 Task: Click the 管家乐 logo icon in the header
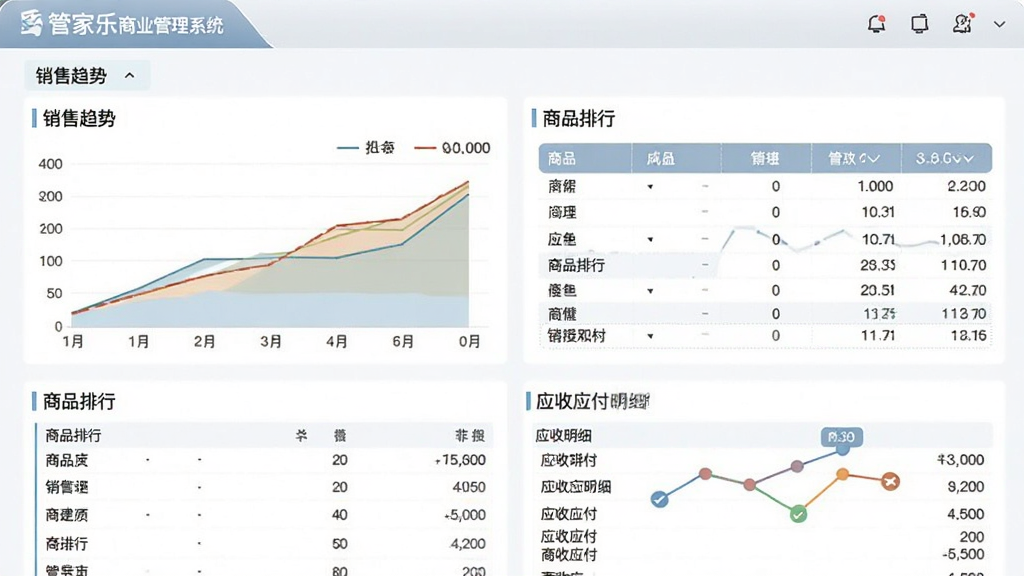click(x=31, y=24)
